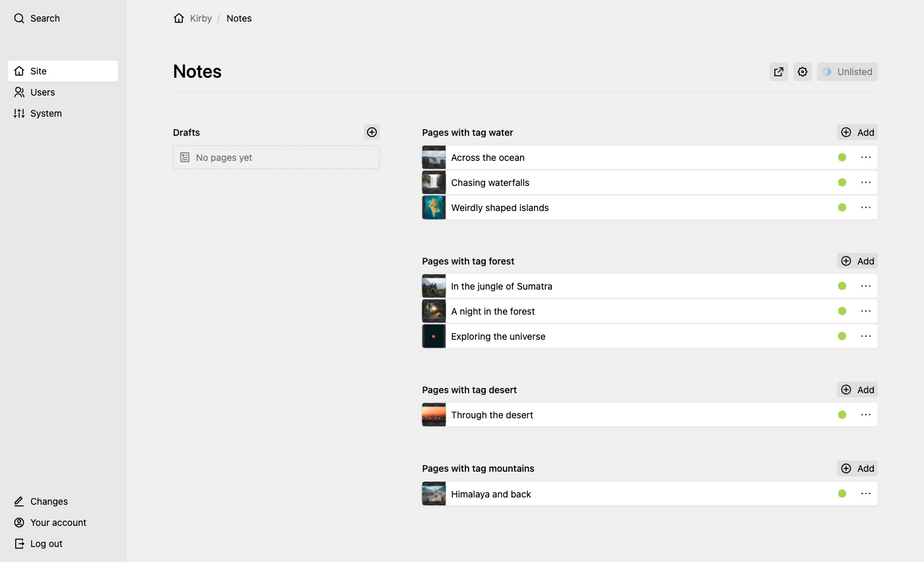Screen dimensions: 924x562
Task: Open Your account in sidebar
Action: (58, 523)
